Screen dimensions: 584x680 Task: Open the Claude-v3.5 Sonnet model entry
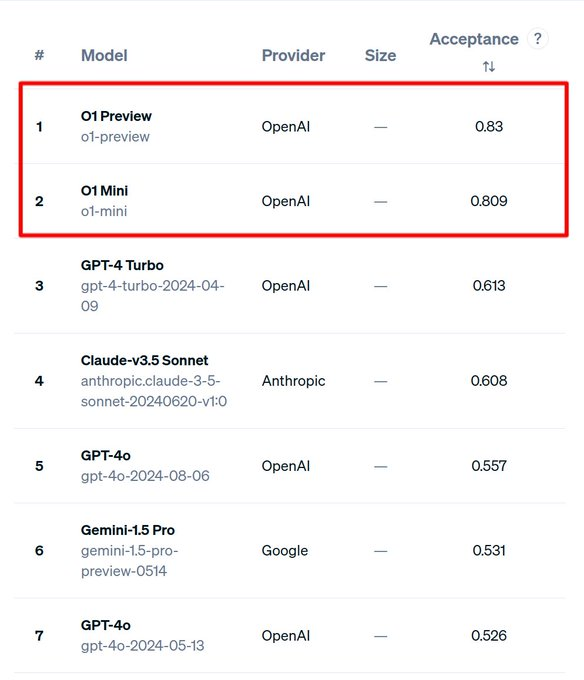click(x=144, y=360)
